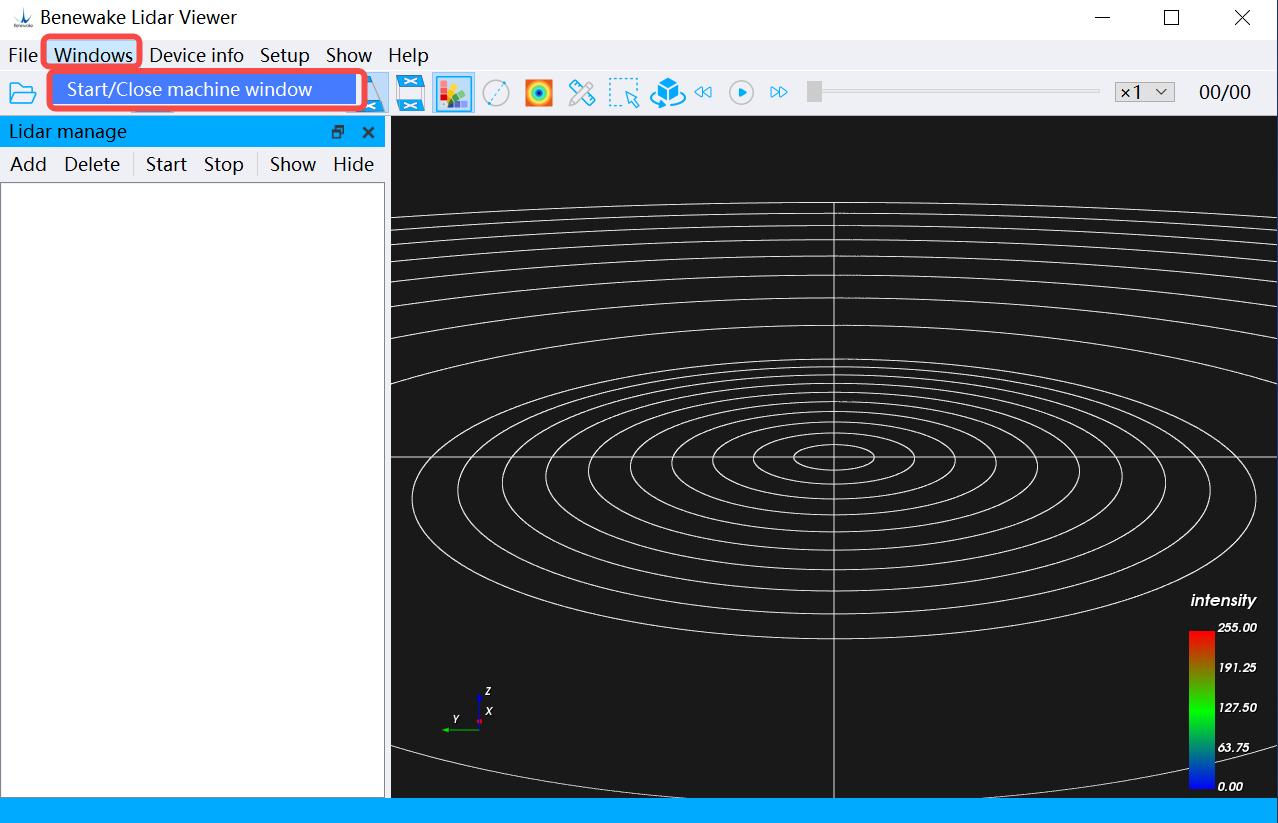This screenshot has width=1278, height=823.
Task: Step backward with the rewind button
Action: coord(703,92)
